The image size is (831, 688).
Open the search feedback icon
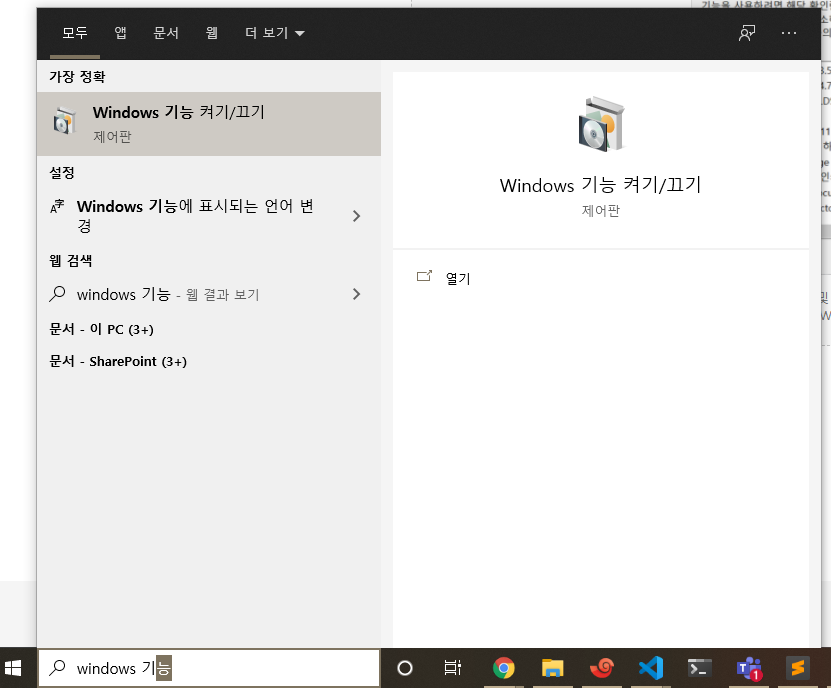coord(747,33)
